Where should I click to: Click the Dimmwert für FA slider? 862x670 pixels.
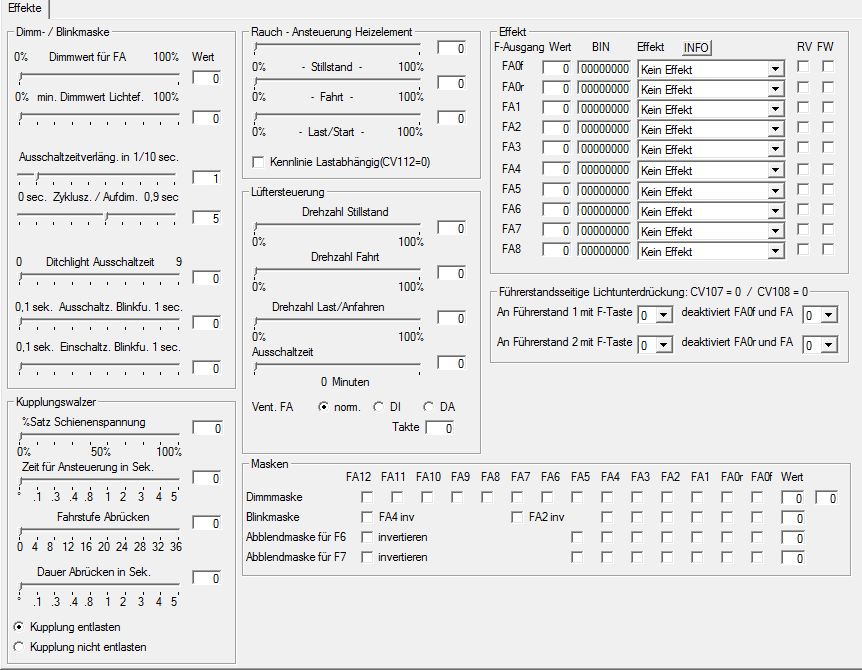[x=99, y=77]
